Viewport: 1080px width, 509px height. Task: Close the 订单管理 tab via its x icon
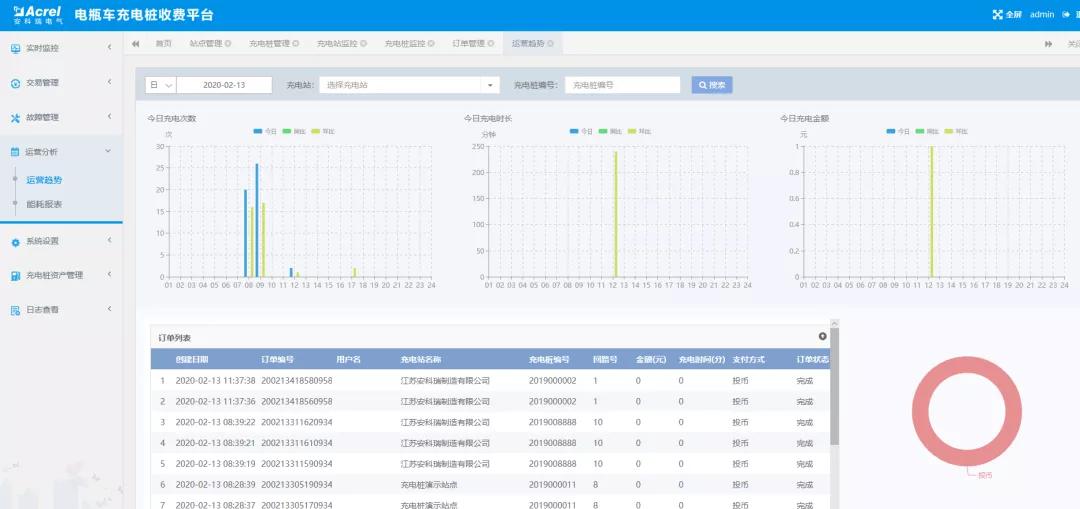pyautogui.click(x=491, y=44)
